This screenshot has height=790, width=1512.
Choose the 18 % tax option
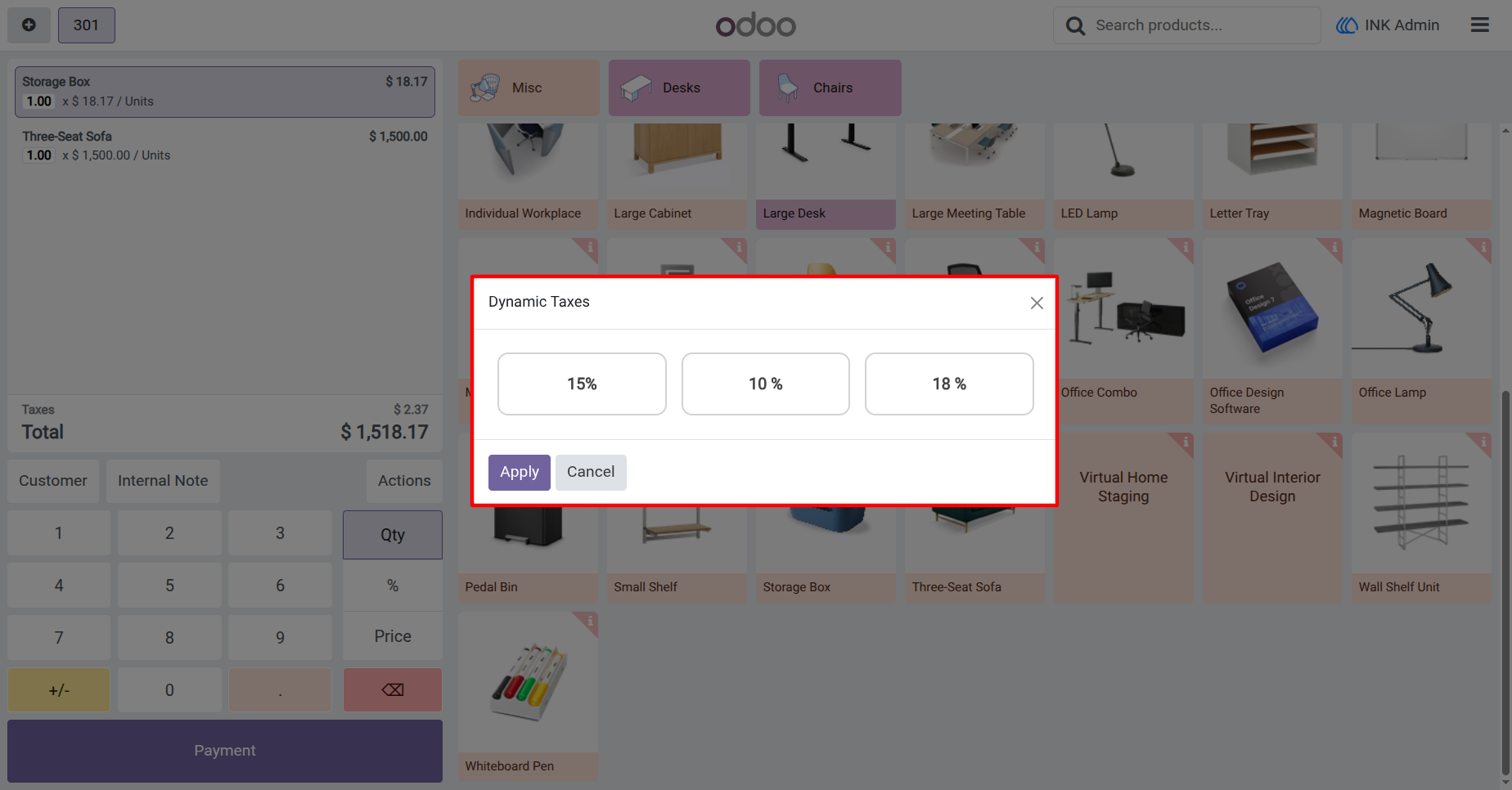pyautogui.click(x=949, y=384)
